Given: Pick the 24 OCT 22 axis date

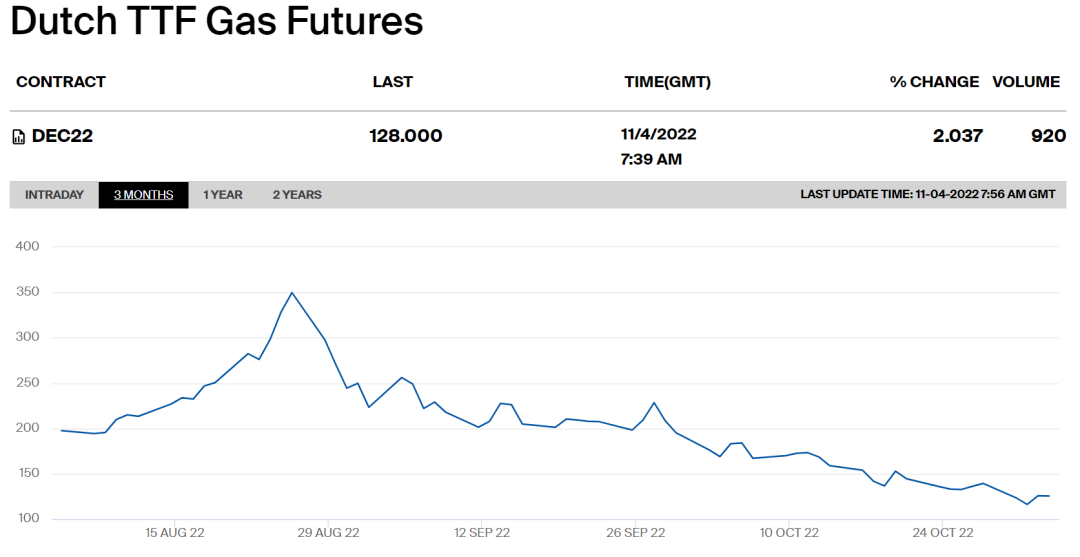Looking at the screenshot, I should [x=944, y=533].
